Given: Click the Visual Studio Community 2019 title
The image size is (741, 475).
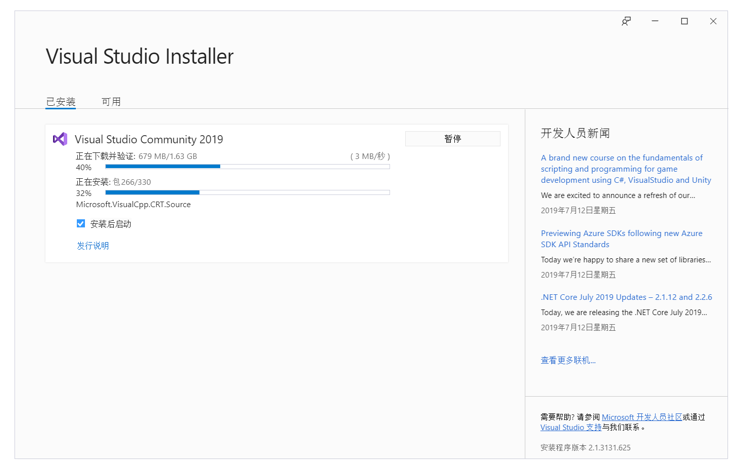Looking at the screenshot, I should tap(148, 139).
